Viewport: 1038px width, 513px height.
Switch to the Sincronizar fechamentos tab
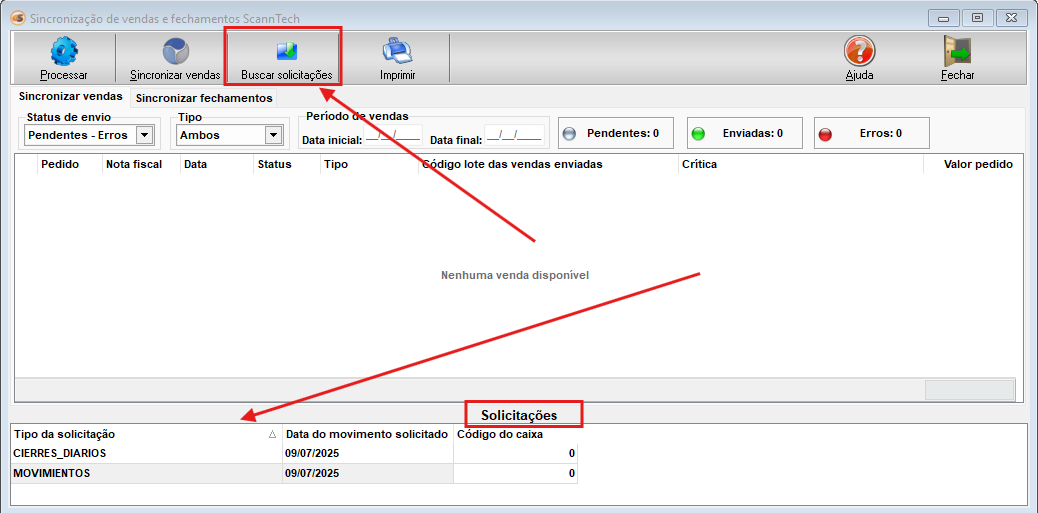(x=204, y=98)
